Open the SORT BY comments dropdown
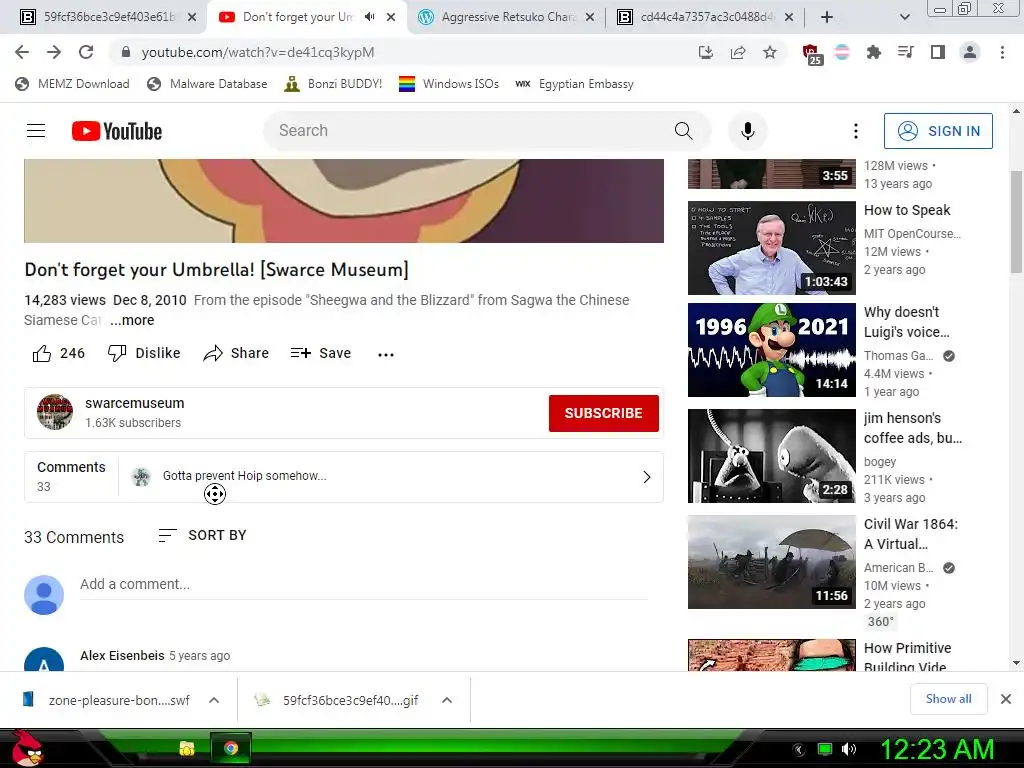This screenshot has width=1024, height=768. pos(202,536)
